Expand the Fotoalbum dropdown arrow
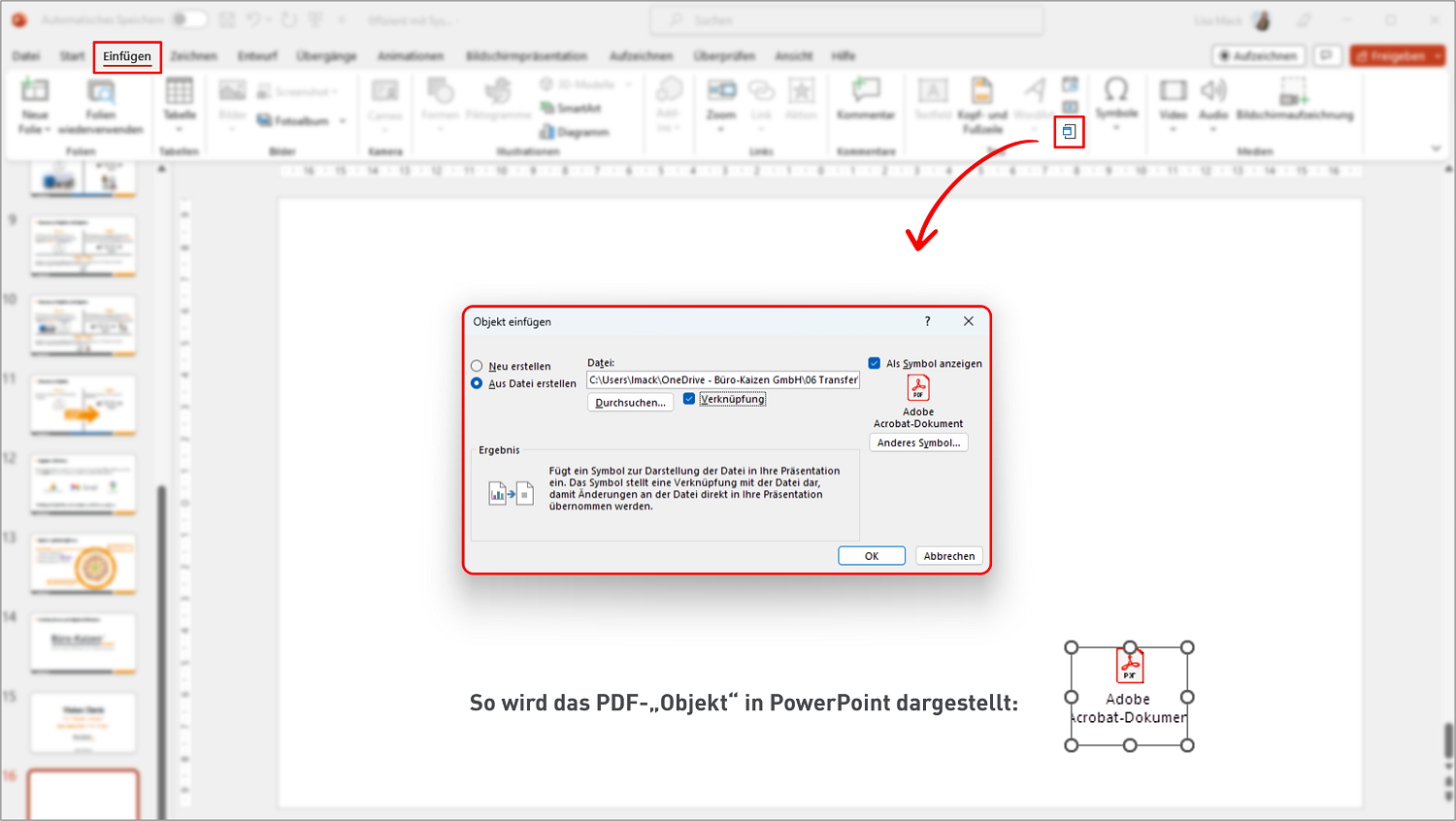The width and height of the screenshot is (1456, 821). click(342, 121)
